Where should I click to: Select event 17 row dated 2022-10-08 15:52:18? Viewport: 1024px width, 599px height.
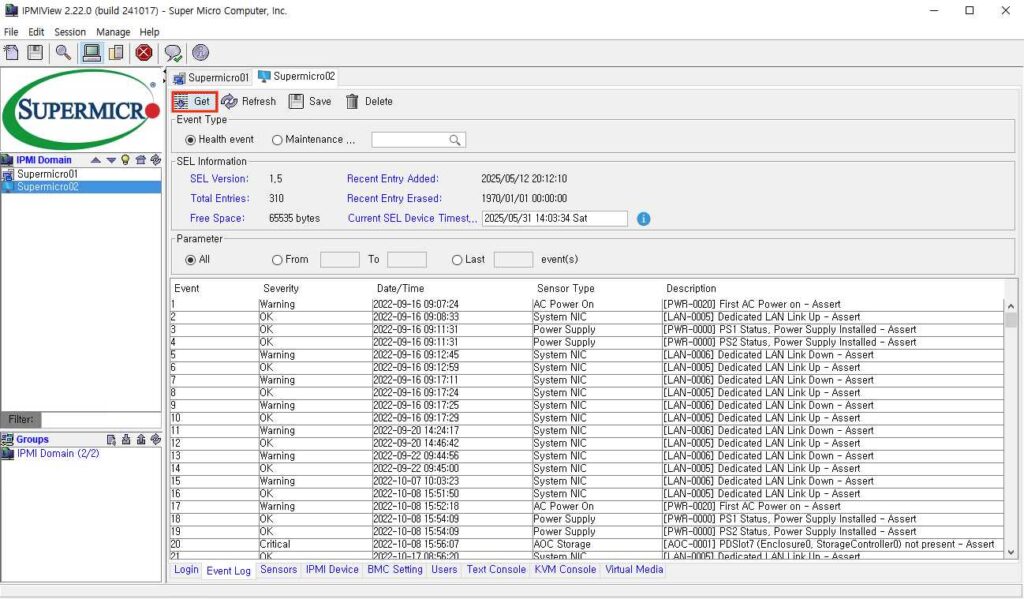click(x=586, y=506)
